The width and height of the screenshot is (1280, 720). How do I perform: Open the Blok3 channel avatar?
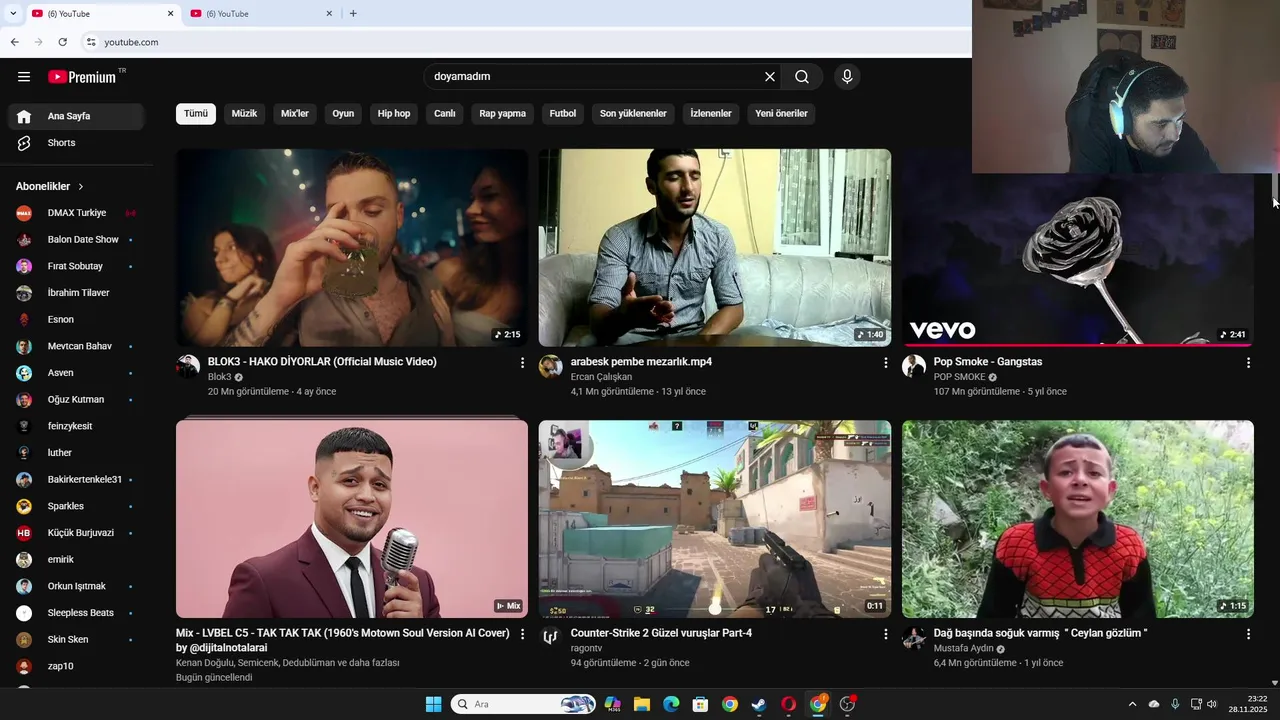click(188, 366)
